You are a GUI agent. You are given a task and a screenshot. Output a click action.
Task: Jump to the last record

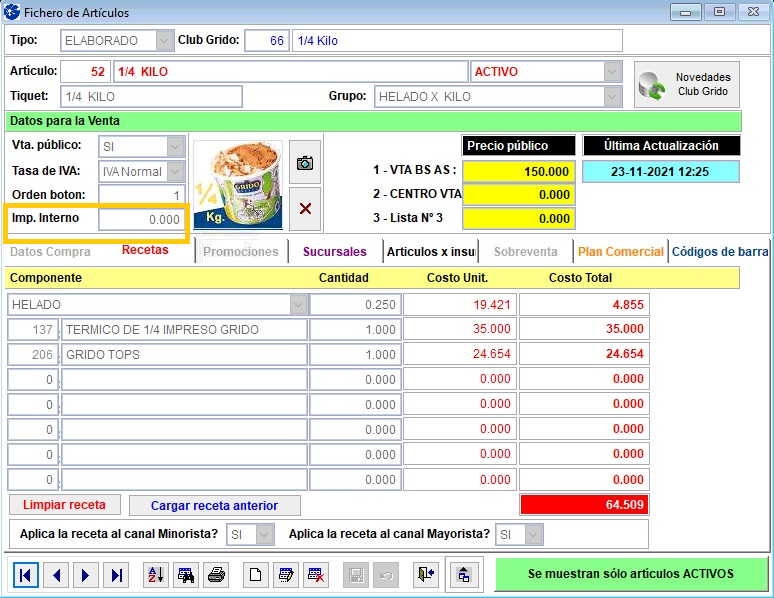117,575
